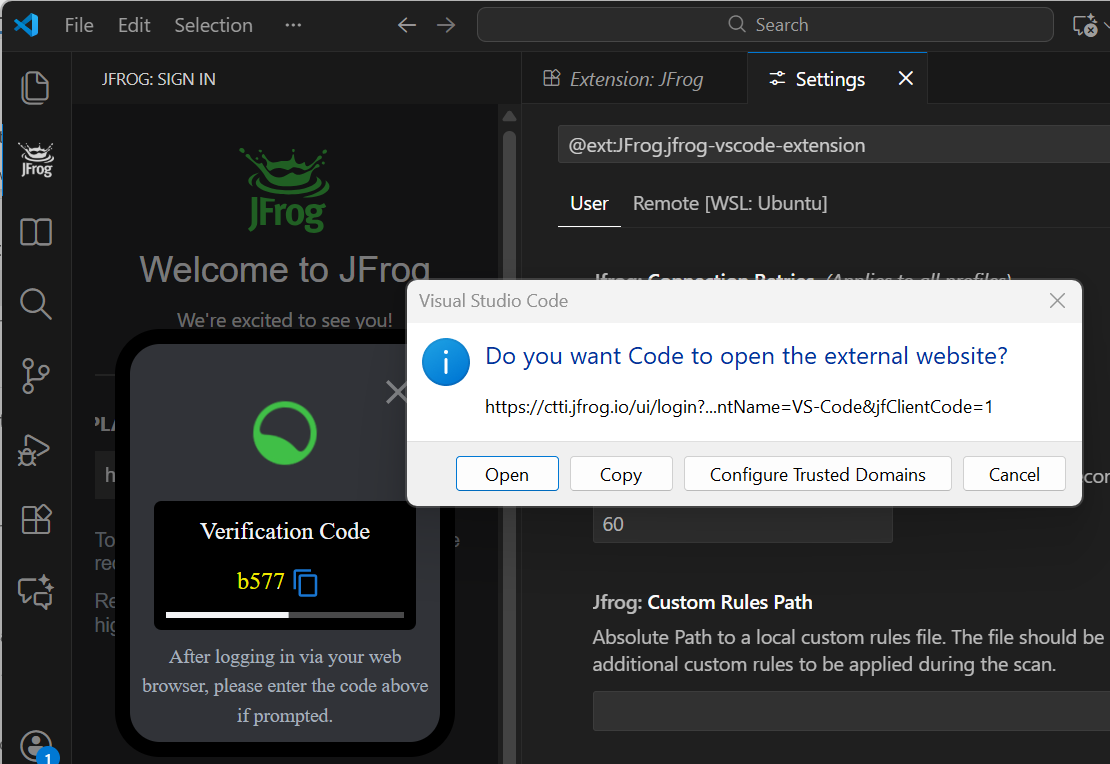
Task: Click Open to visit the JFrog website
Action: [507, 474]
